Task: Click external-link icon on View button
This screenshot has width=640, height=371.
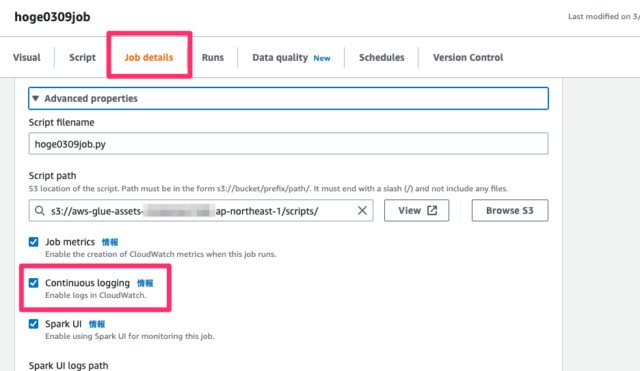Action: 432,211
